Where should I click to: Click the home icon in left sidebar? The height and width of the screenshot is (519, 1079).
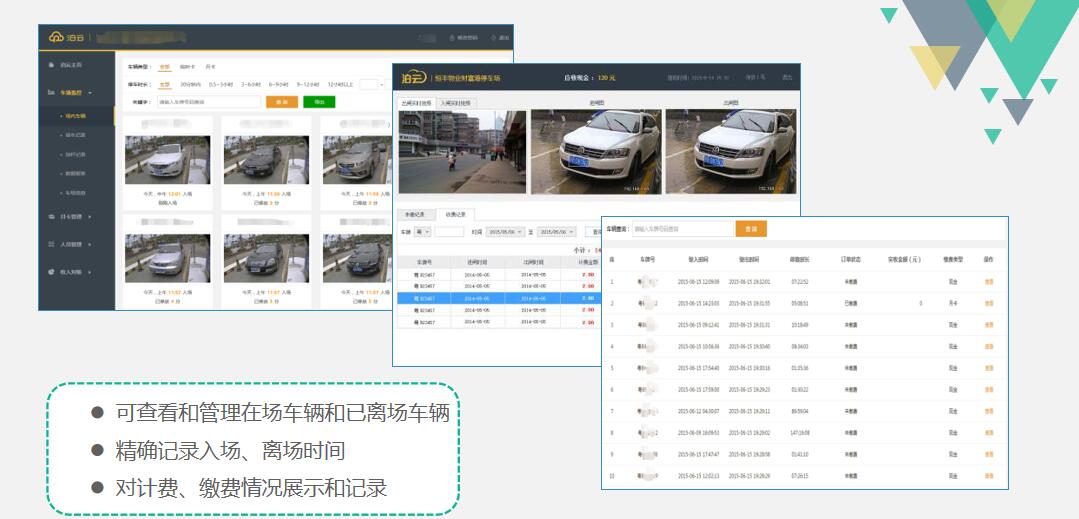click(x=52, y=65)
